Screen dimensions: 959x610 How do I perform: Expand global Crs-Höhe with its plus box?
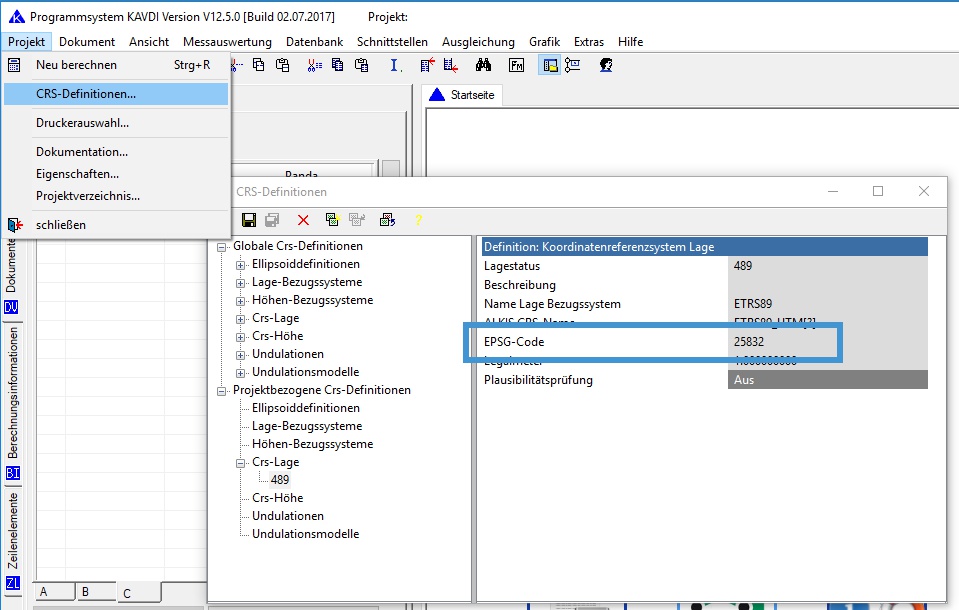coord(240,337)
